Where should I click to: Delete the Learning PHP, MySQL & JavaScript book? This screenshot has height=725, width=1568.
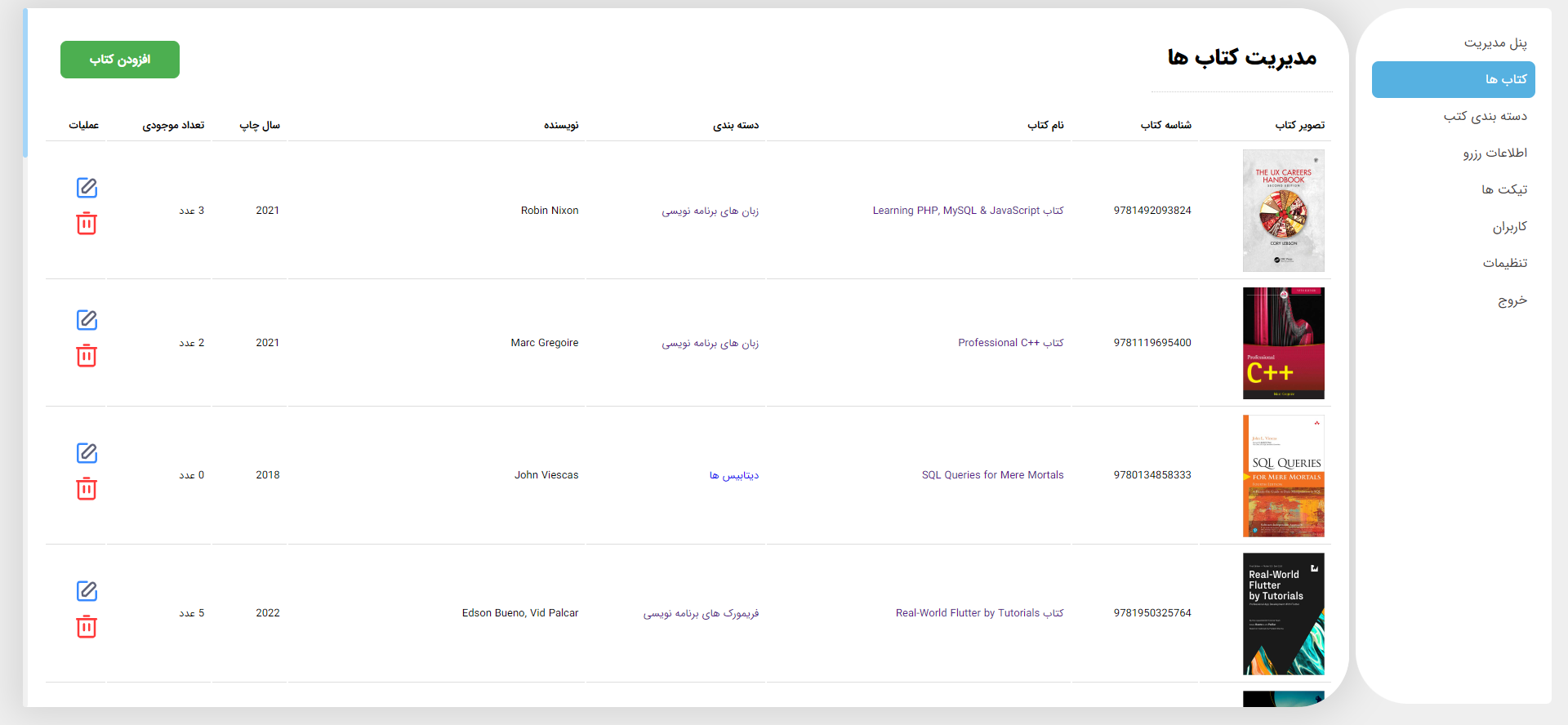(x=87, y=224)
